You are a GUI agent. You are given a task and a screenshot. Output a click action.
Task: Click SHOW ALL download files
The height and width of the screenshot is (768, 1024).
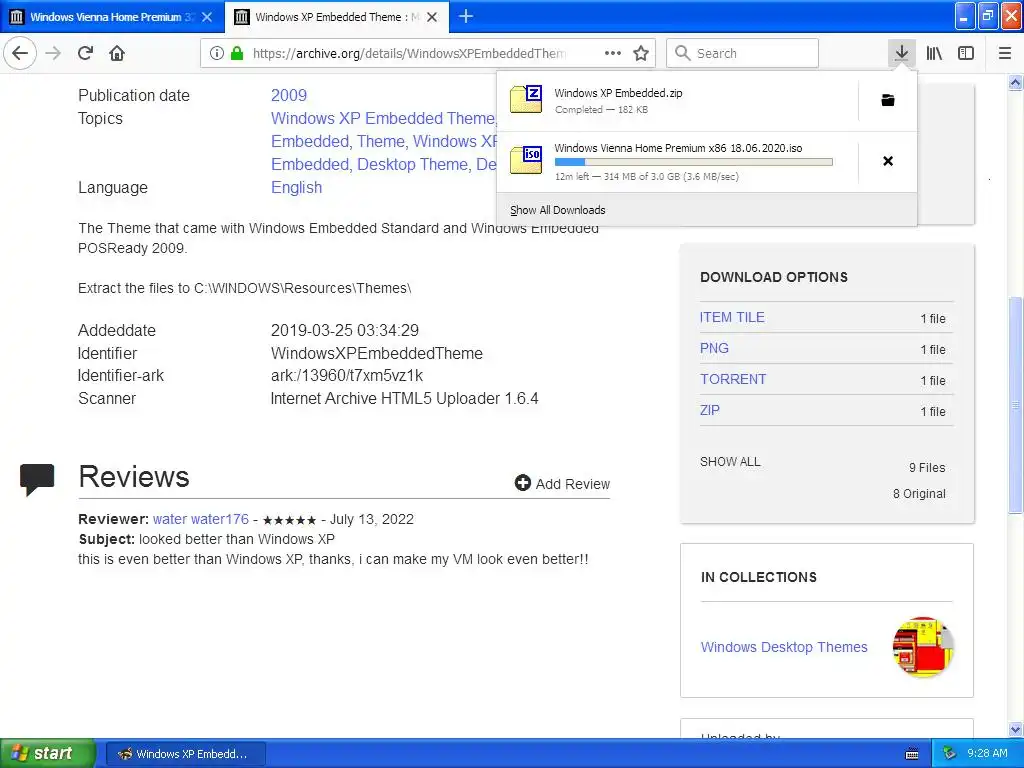(x=730, y=462)
